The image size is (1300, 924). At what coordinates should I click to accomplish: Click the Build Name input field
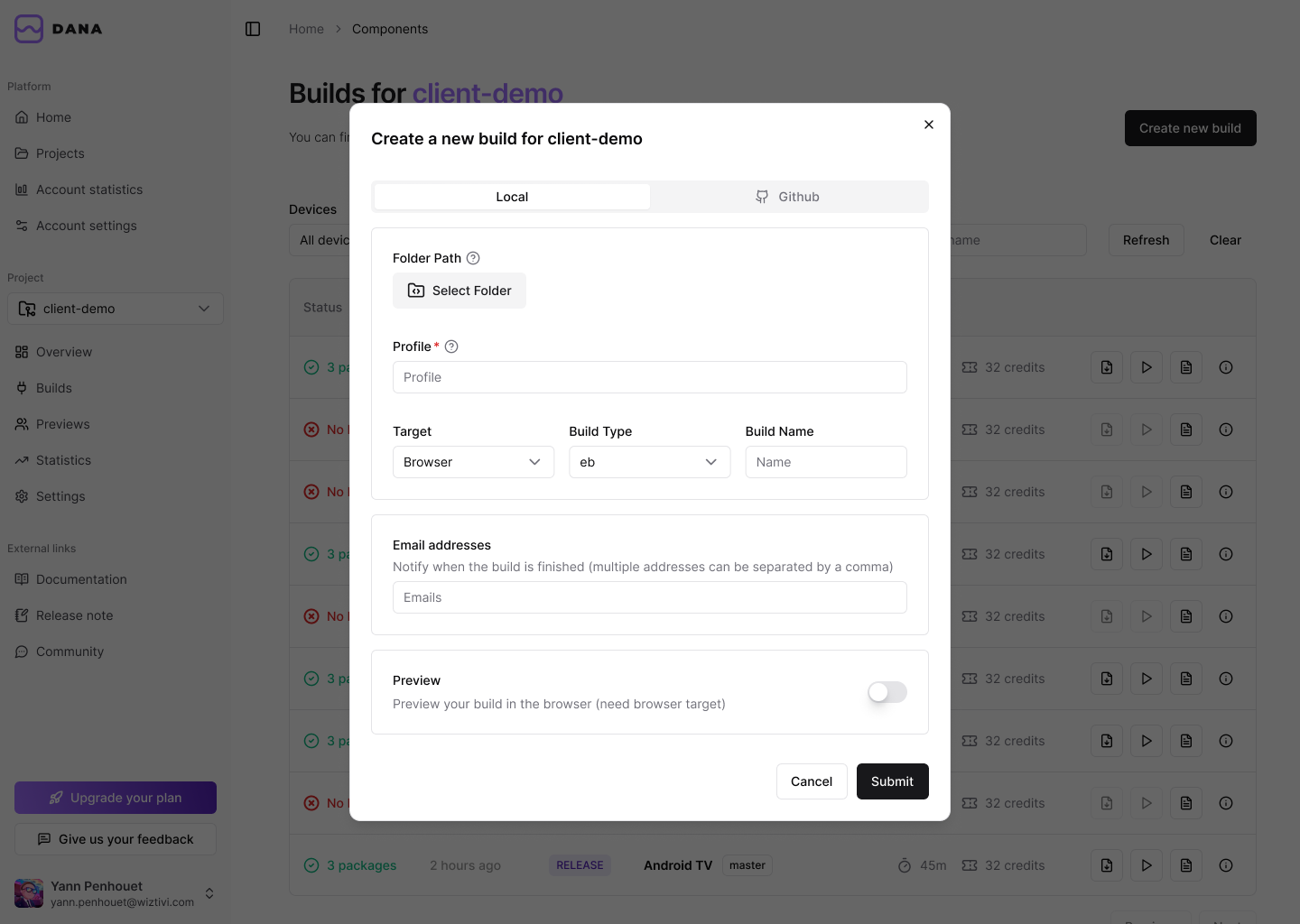(825, 461)
